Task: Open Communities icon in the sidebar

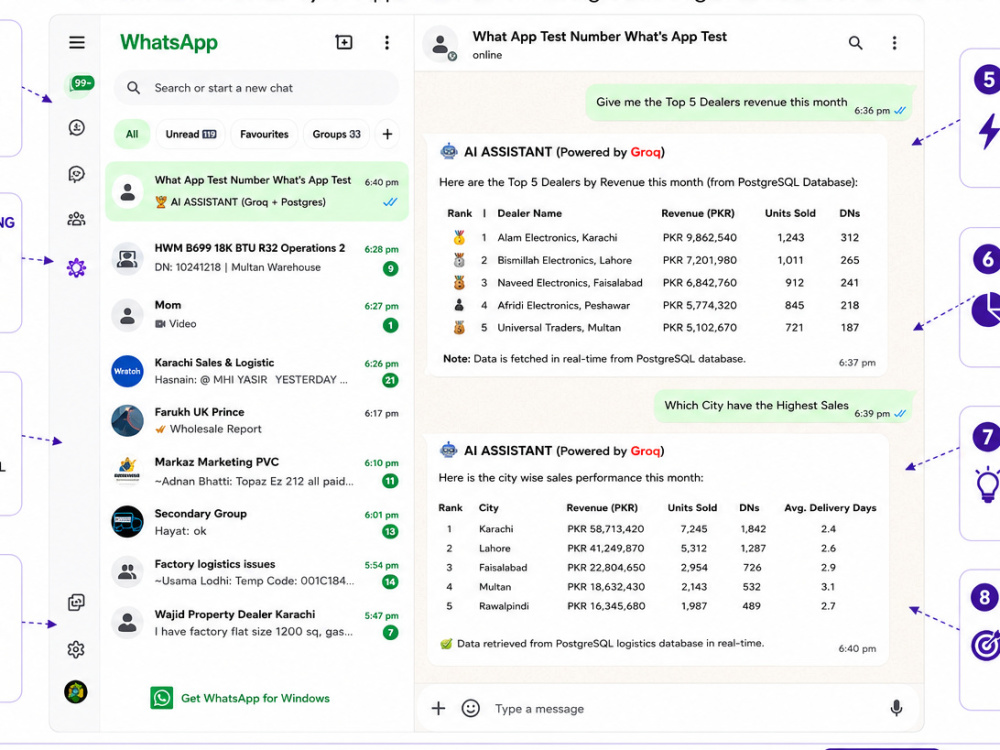Action: click(x=77, y=220)
